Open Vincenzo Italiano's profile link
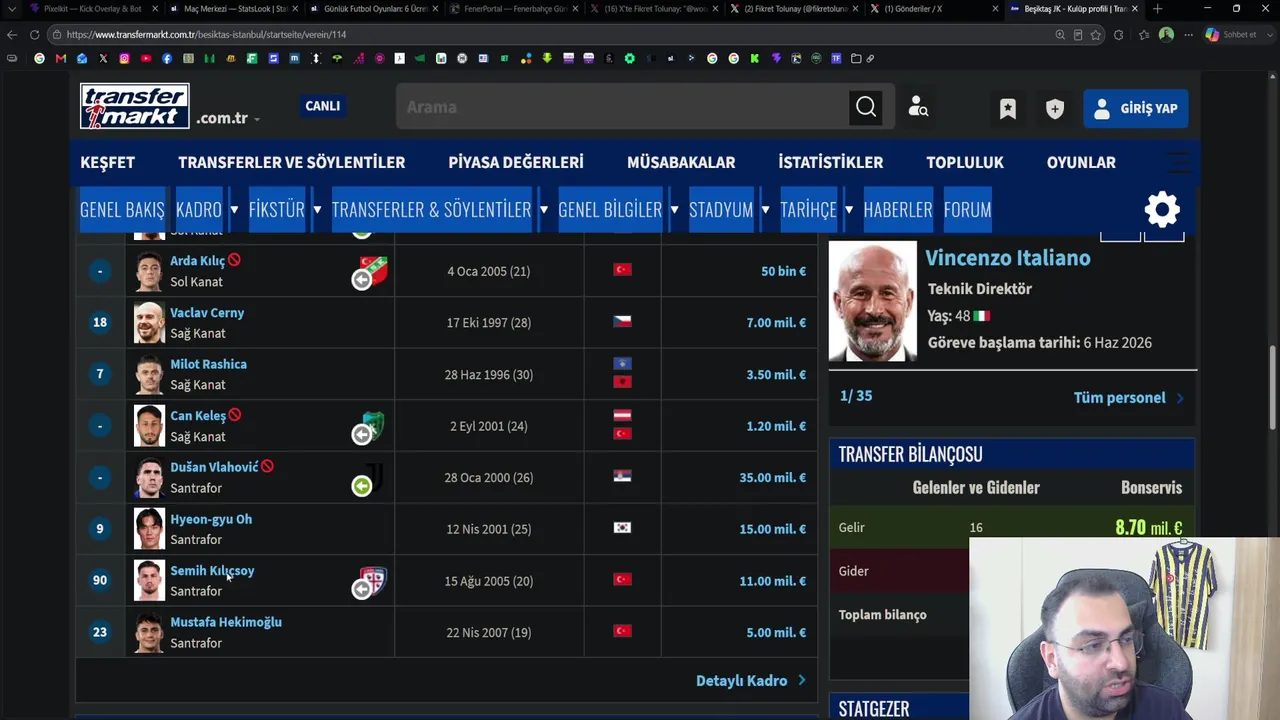The width and height of the screenshot is (1280, 720). 1008,258
